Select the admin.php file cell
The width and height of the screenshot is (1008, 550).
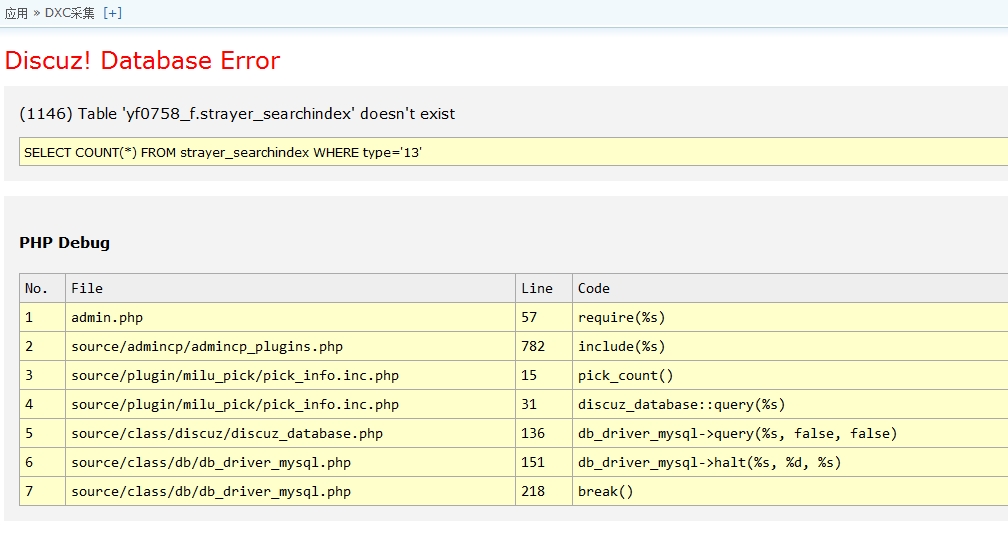point(107,317)
